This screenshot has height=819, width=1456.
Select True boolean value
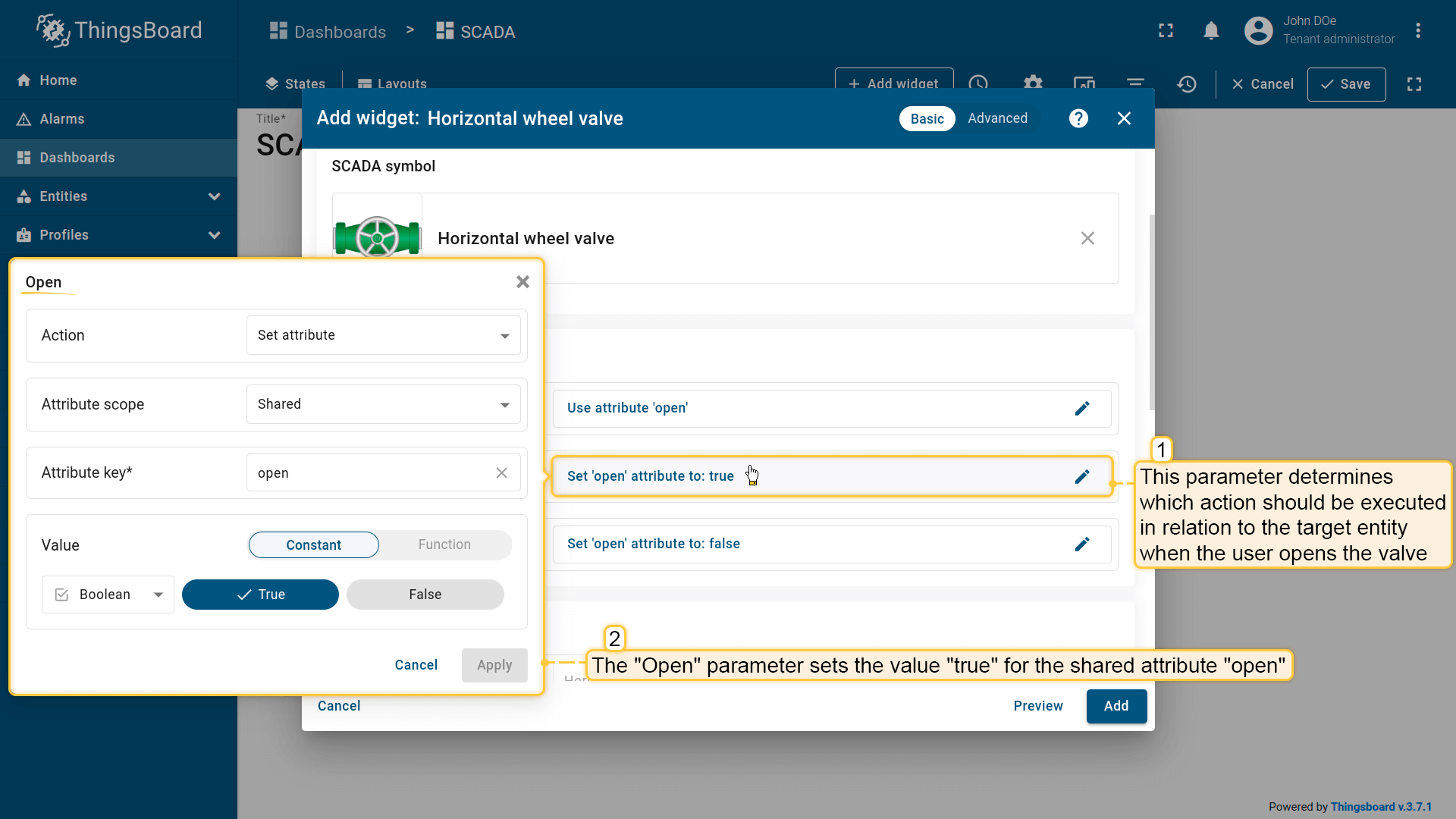tap(260, 595)
